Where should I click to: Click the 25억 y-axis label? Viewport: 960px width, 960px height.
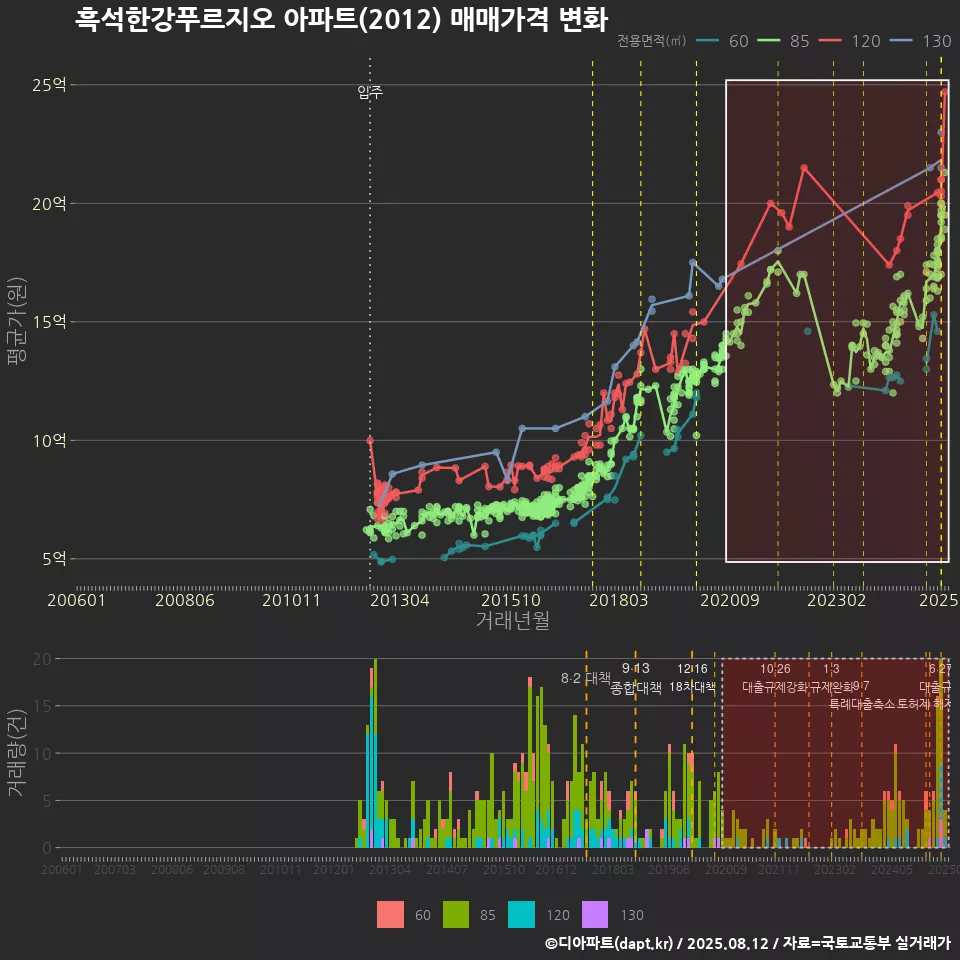tap(49, 84)
